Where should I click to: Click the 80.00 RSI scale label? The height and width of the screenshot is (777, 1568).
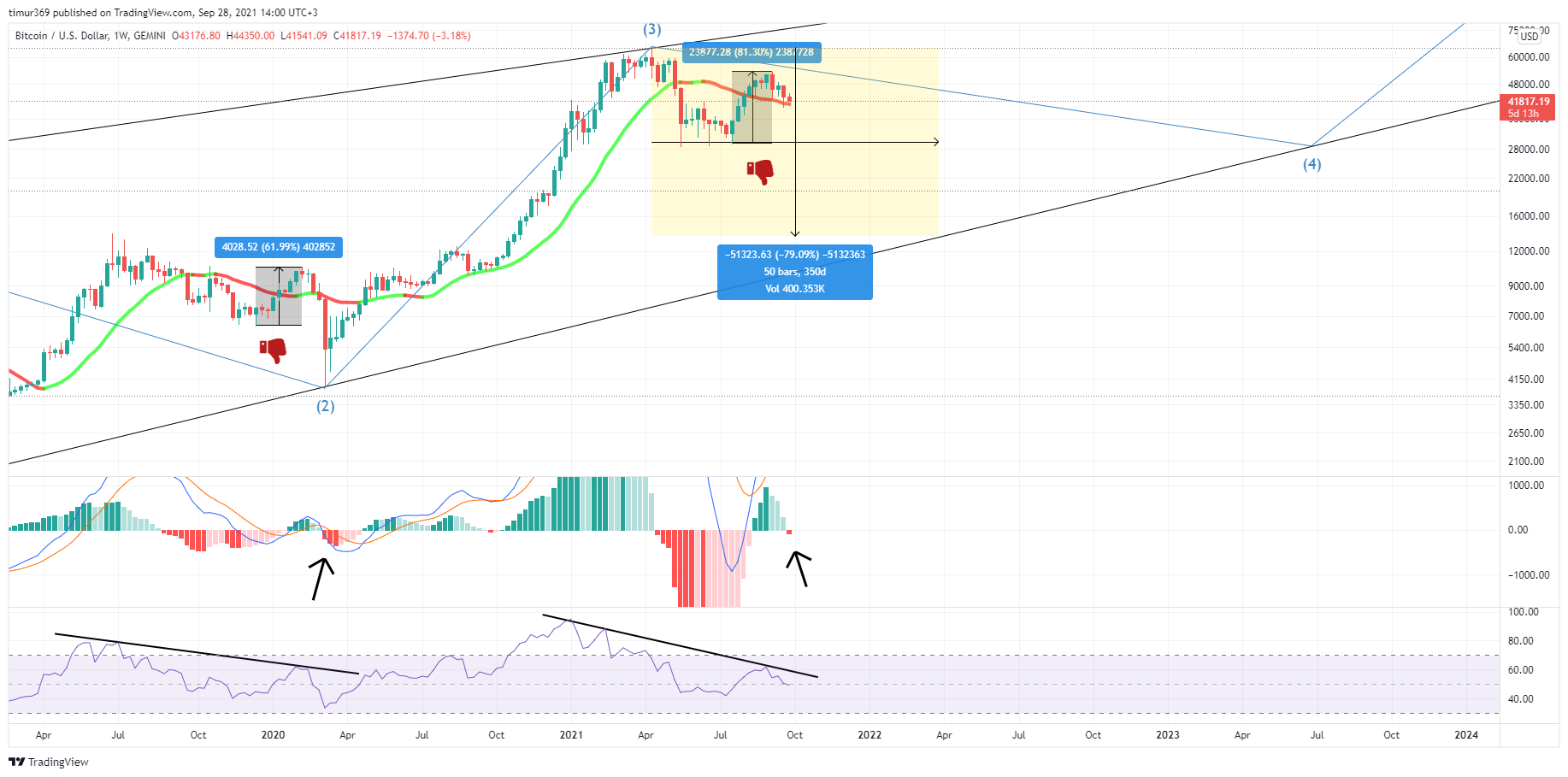[1521, 641]
